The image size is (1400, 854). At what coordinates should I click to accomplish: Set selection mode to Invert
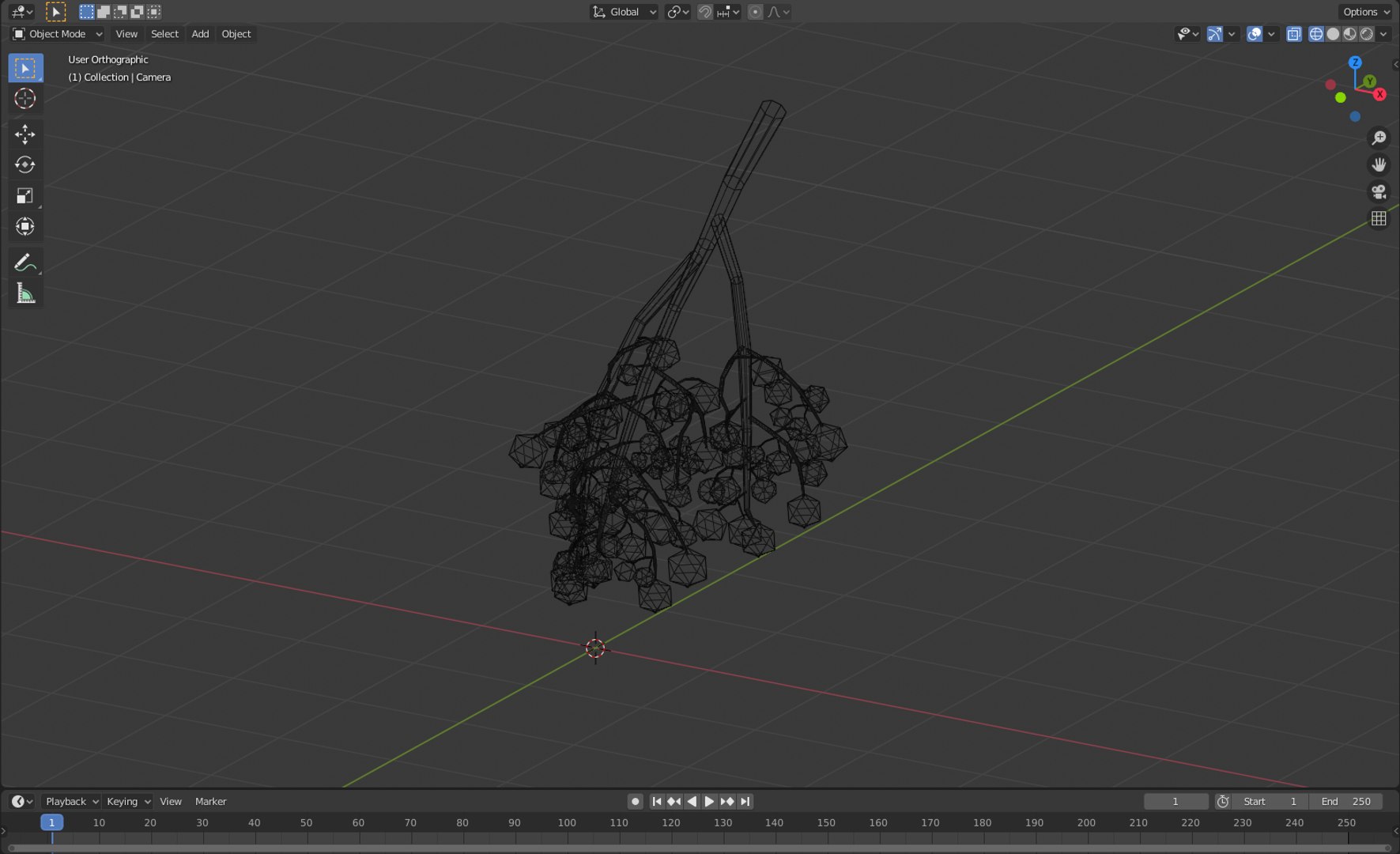click(x=137, y=12)
